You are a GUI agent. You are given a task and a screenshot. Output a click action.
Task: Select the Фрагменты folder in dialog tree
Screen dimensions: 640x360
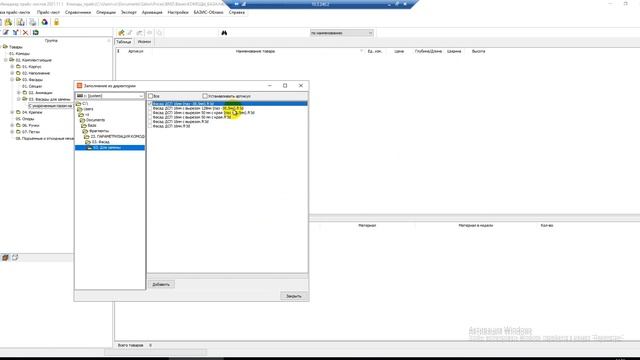[x=99, y=131]
